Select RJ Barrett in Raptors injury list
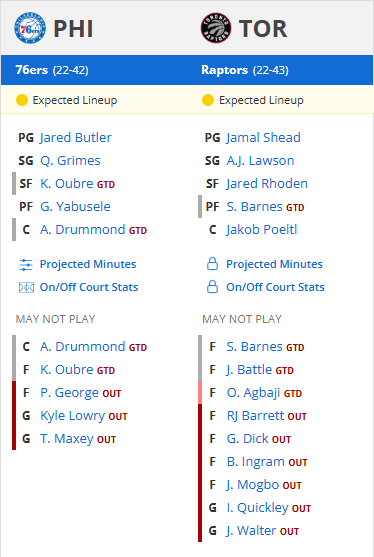The image size is (374, 557). point(255,416)
